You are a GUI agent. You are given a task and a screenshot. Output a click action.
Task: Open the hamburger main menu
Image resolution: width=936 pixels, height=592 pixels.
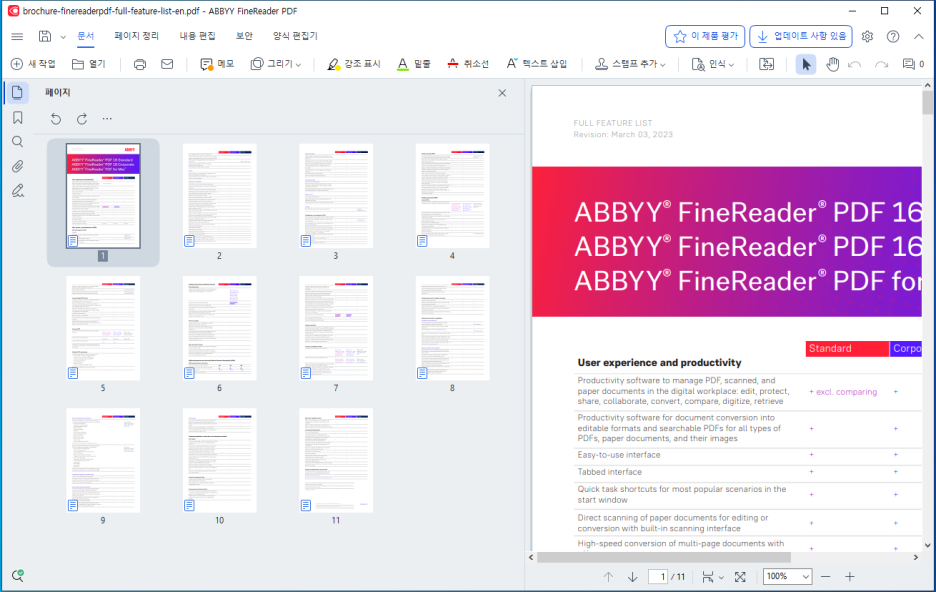click(17, 36)
